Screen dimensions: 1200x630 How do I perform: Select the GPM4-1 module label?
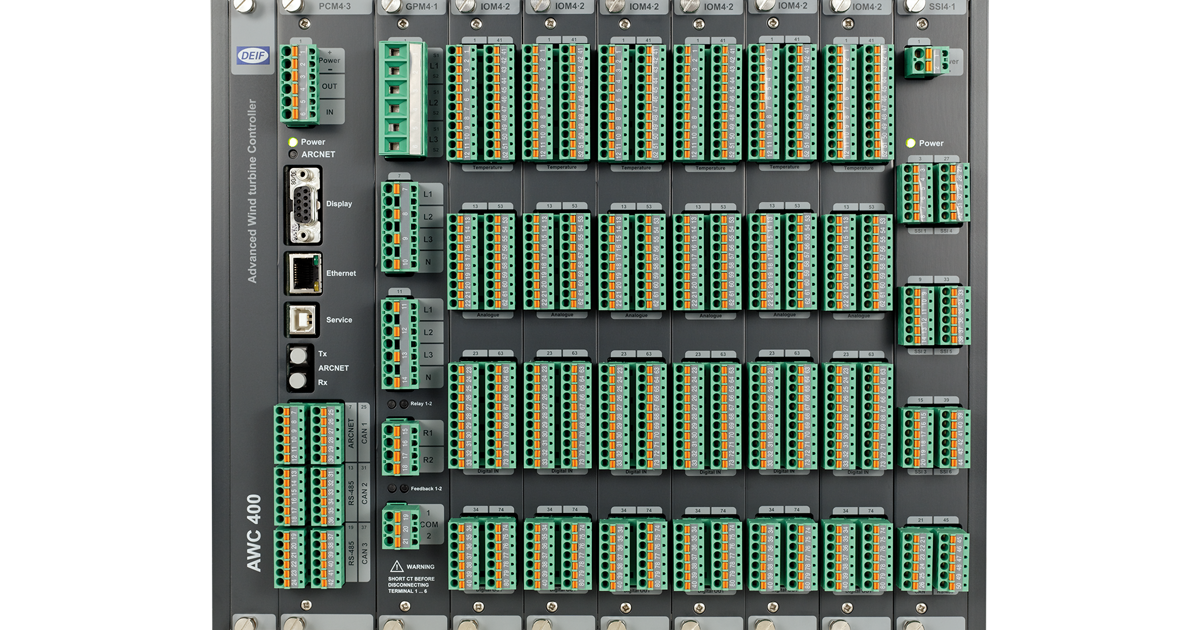[424, 6]
